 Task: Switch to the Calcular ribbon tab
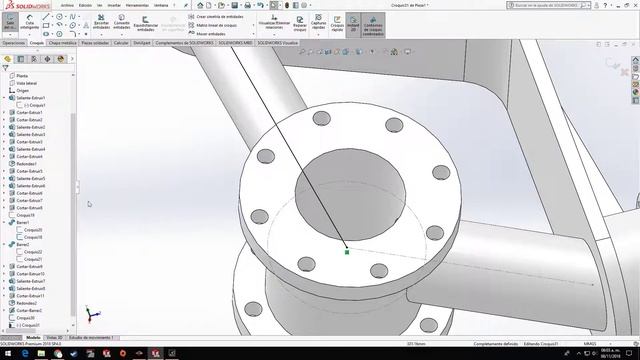click(121, 43)
